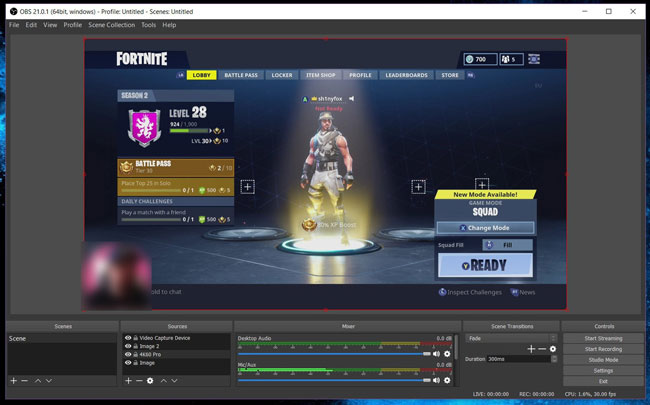
Task: Click the Exit button
Action: [x=603, y=381]
